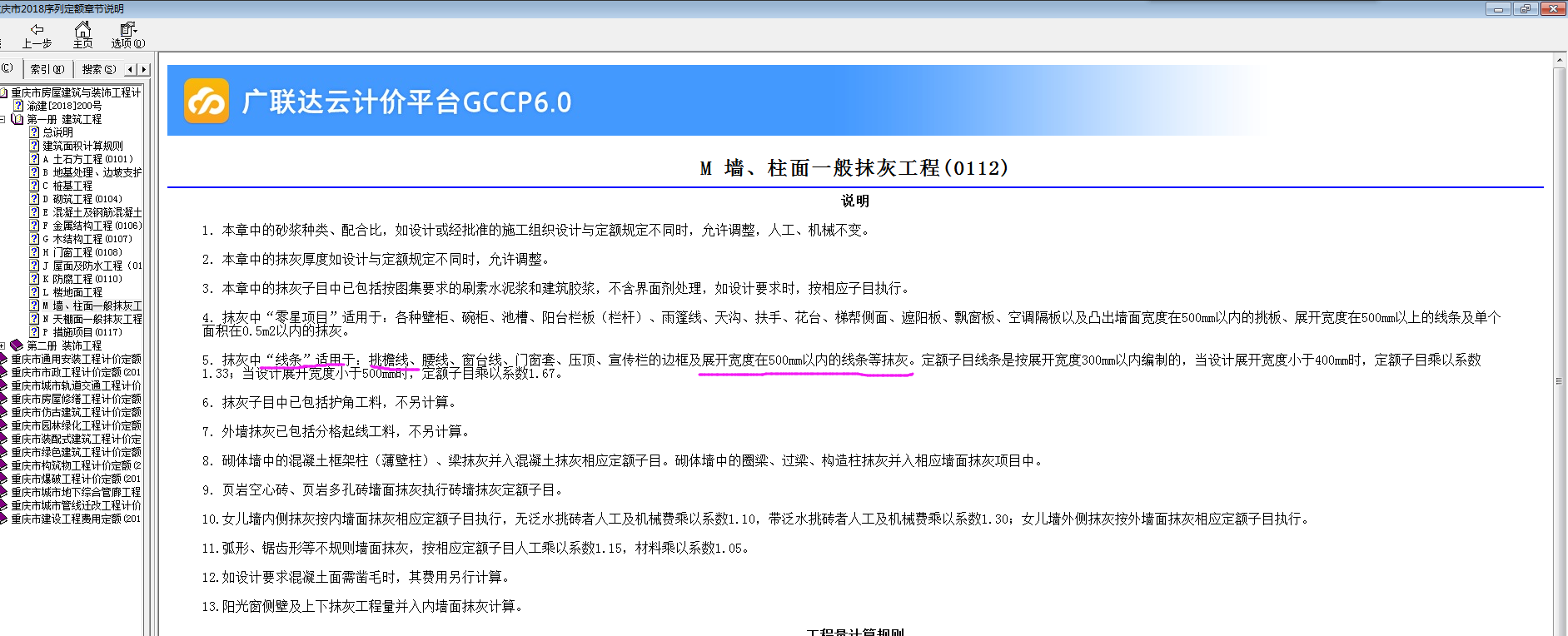The height and width of the screenshot is (636, 1568).
Task: Click the 说明 section heading
Action: (x=855, y=201)
